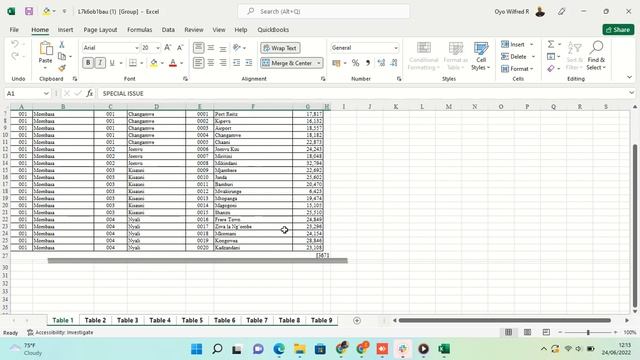Apply middle align to cells
This screenshot has height=360, width=640.
click(x=211, y=48)
